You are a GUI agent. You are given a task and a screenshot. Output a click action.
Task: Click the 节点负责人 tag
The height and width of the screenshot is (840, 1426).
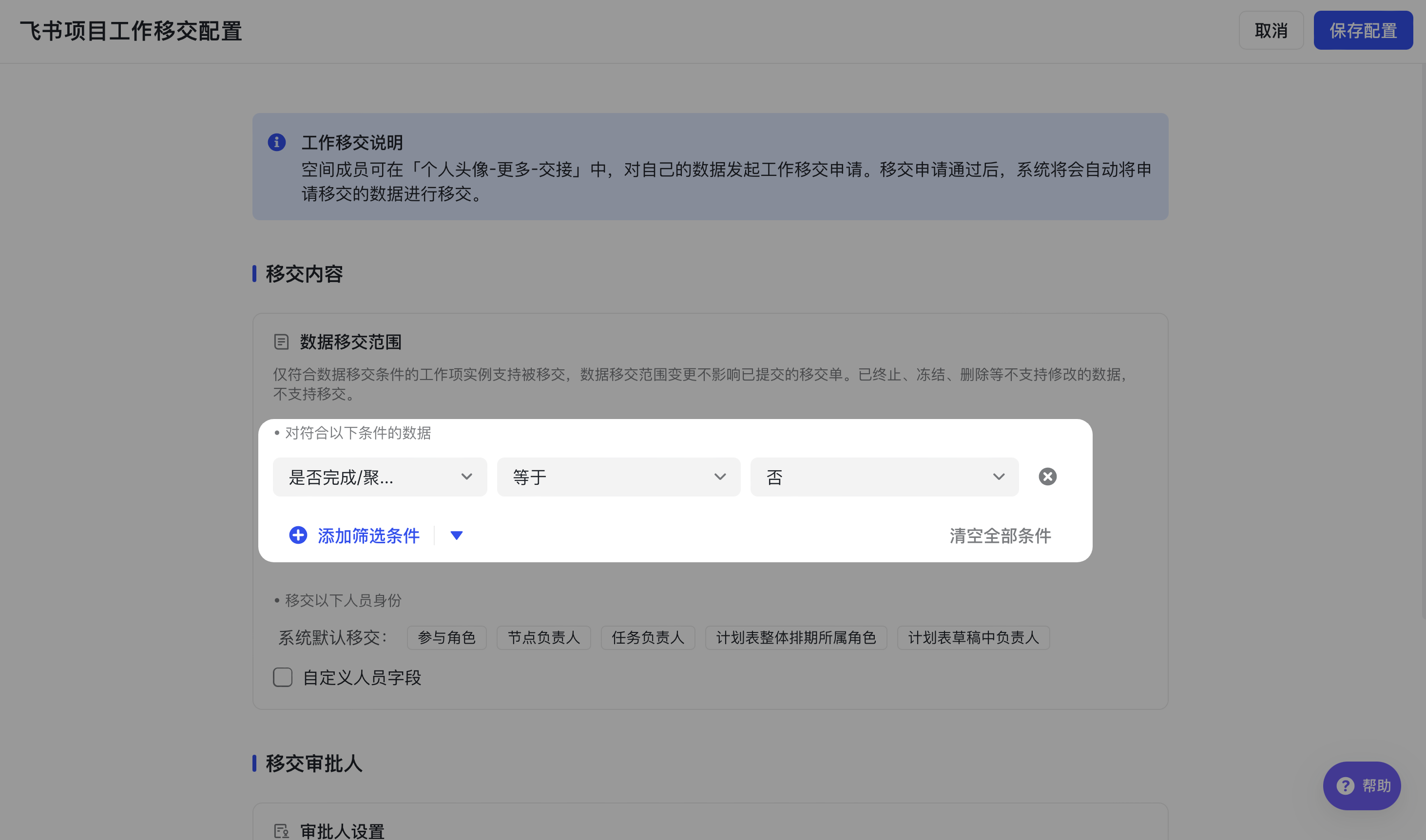click(x=543, y=637)
